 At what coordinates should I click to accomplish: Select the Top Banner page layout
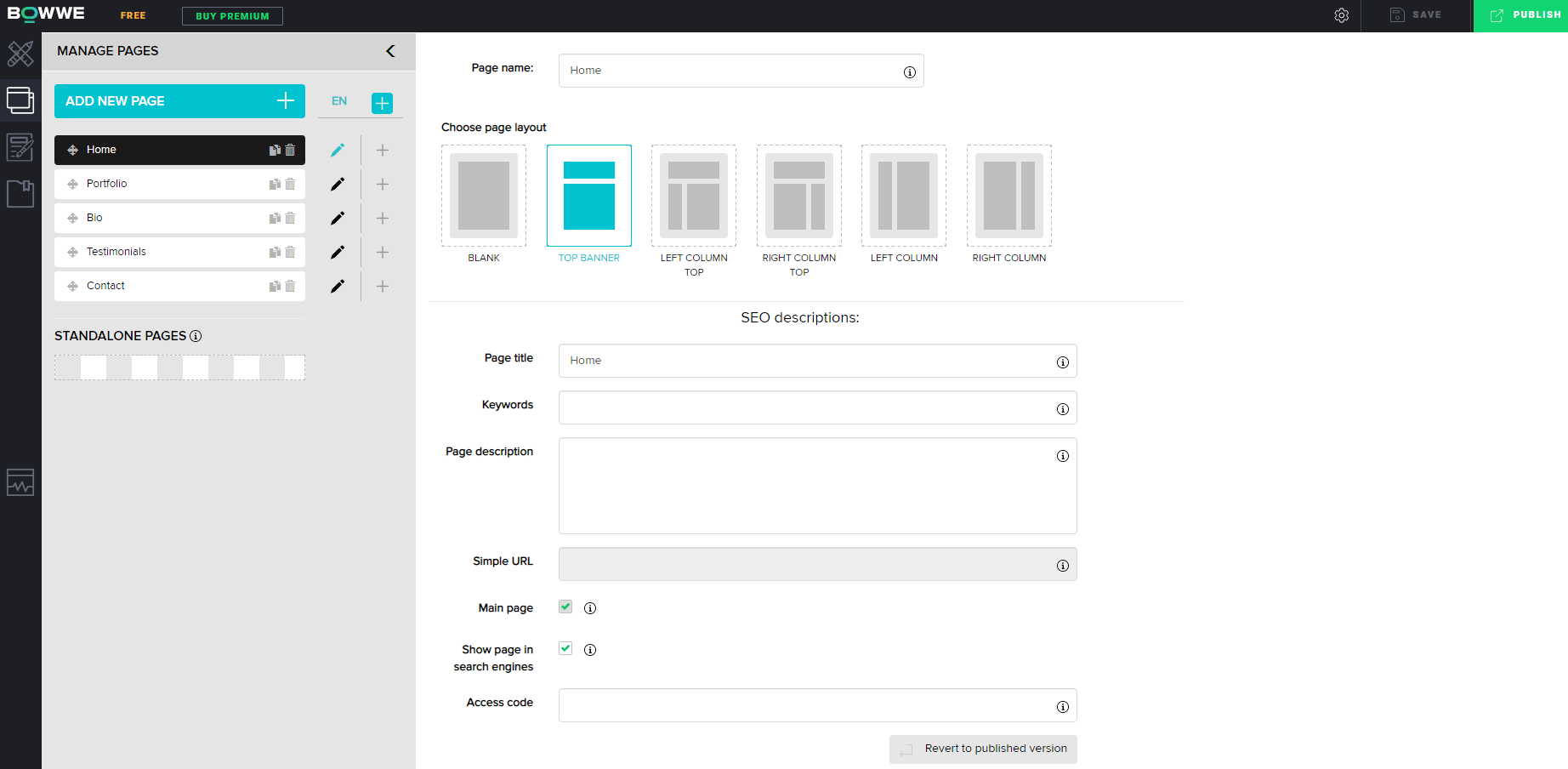589,196
